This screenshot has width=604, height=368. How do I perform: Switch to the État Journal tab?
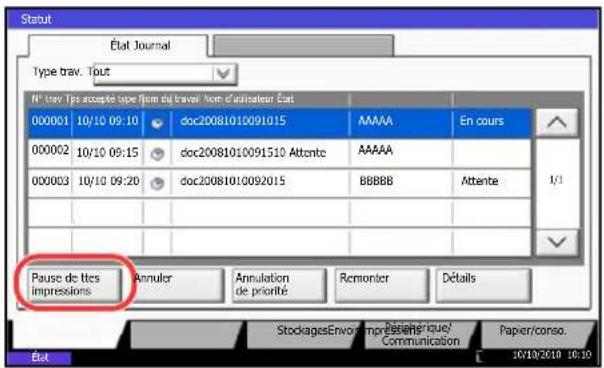point(119,46)
